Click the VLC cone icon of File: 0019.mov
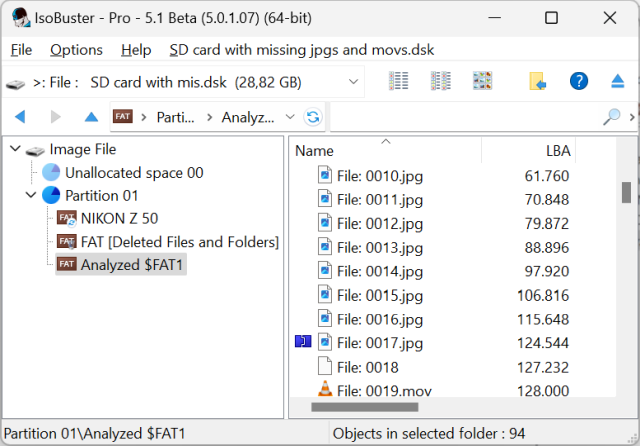Screen dimensions: 640x446 (x=325, y=388)
